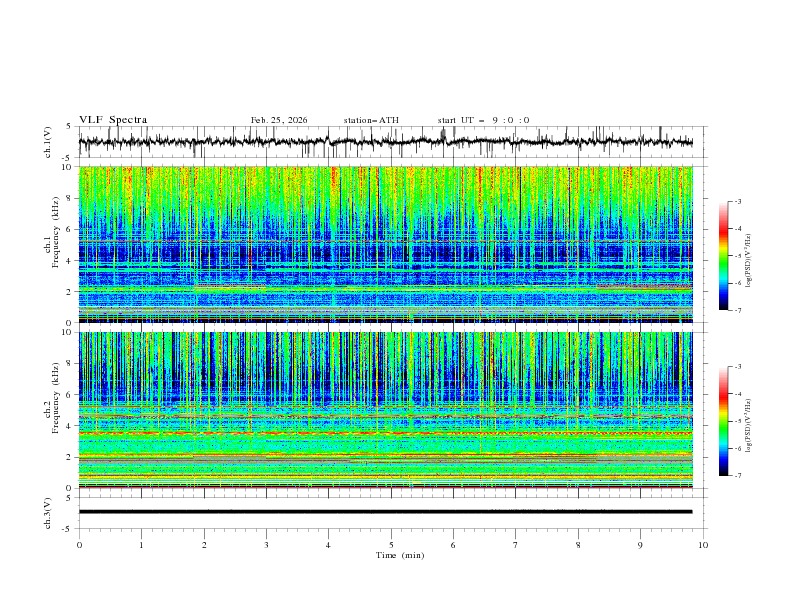This screenshot has height=612, width=792.
Task: Click the ch.1 "Frequency (kHz)" axis label
Action: tap(55, 233)
